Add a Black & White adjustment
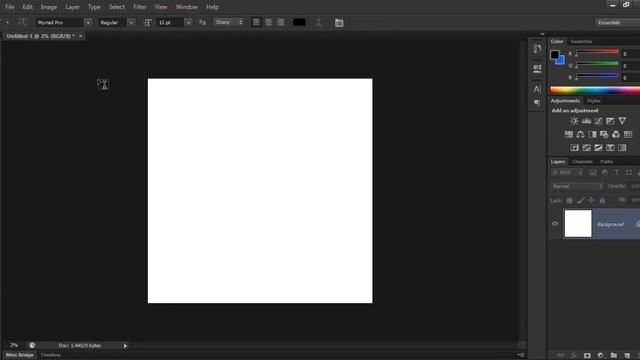 pyautogui.click(x=592, y=134)
